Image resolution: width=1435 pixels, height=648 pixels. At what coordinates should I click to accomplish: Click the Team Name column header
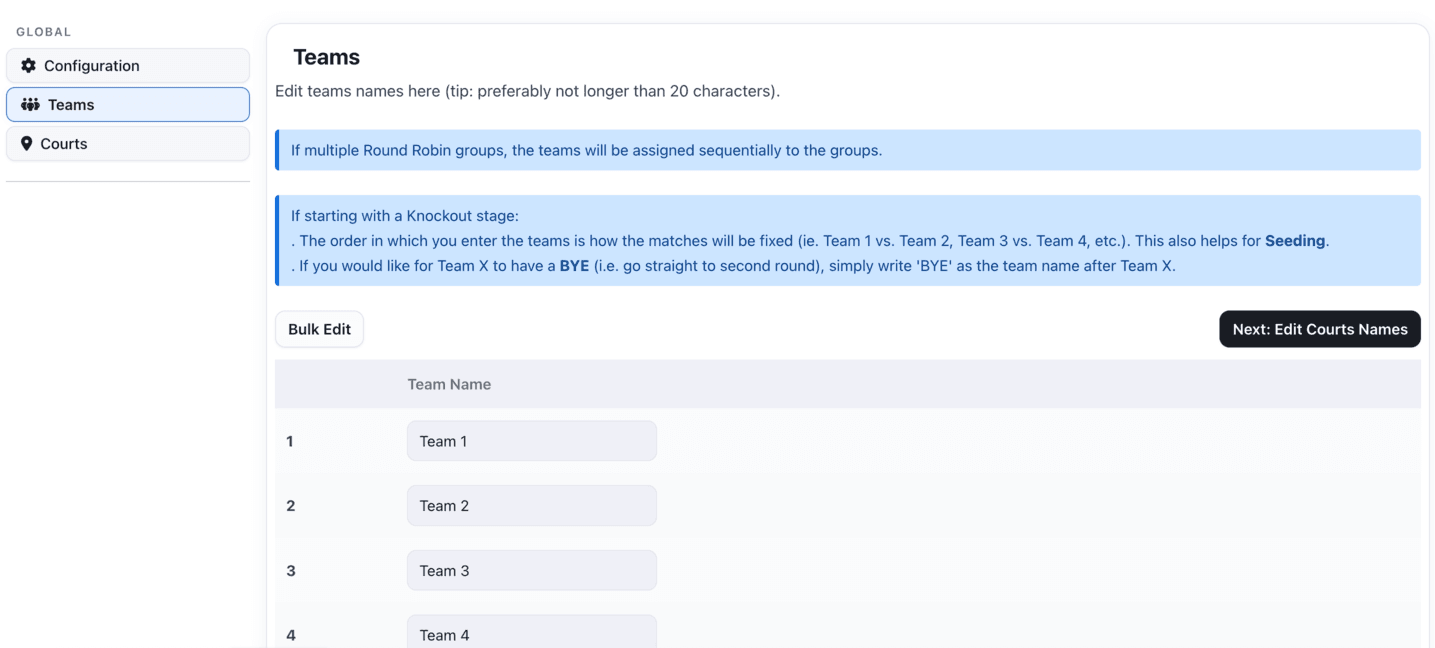[x=449, y=384]
